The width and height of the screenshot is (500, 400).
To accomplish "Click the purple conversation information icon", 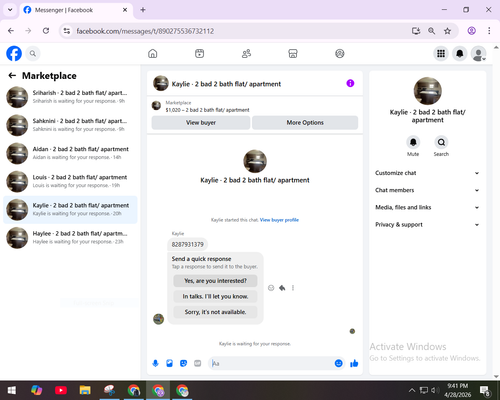I will (350, 83).
